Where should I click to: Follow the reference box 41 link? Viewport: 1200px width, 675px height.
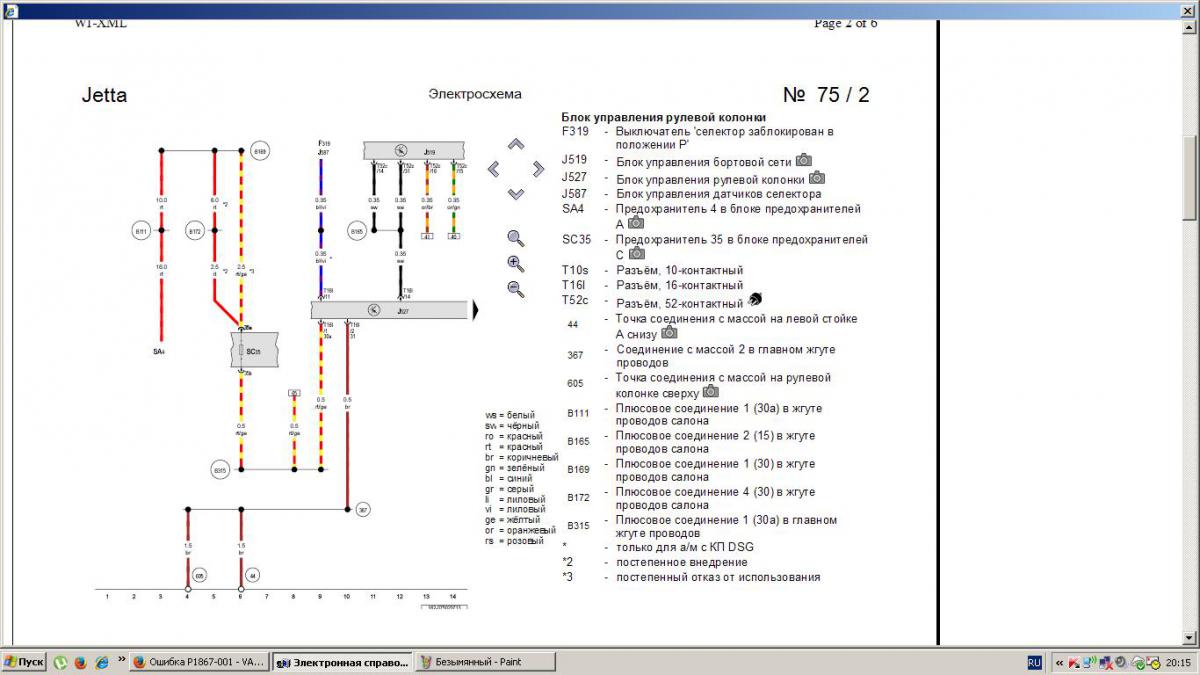[427, 236]
